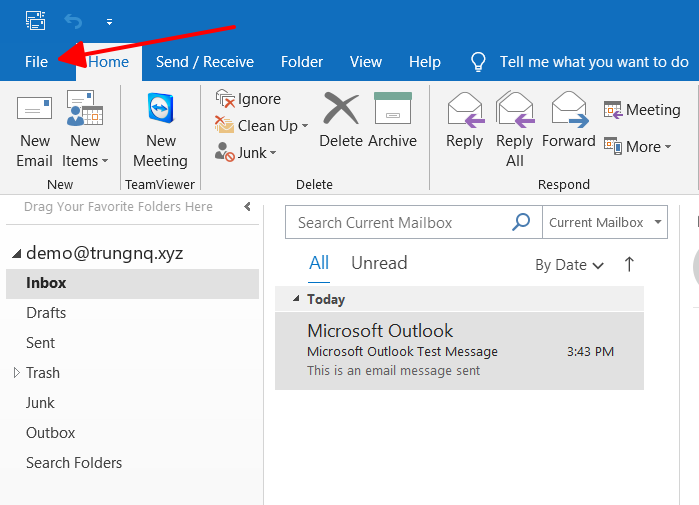
Task: Click the Tell me lightbulb icon
Action: coord(478,62)
